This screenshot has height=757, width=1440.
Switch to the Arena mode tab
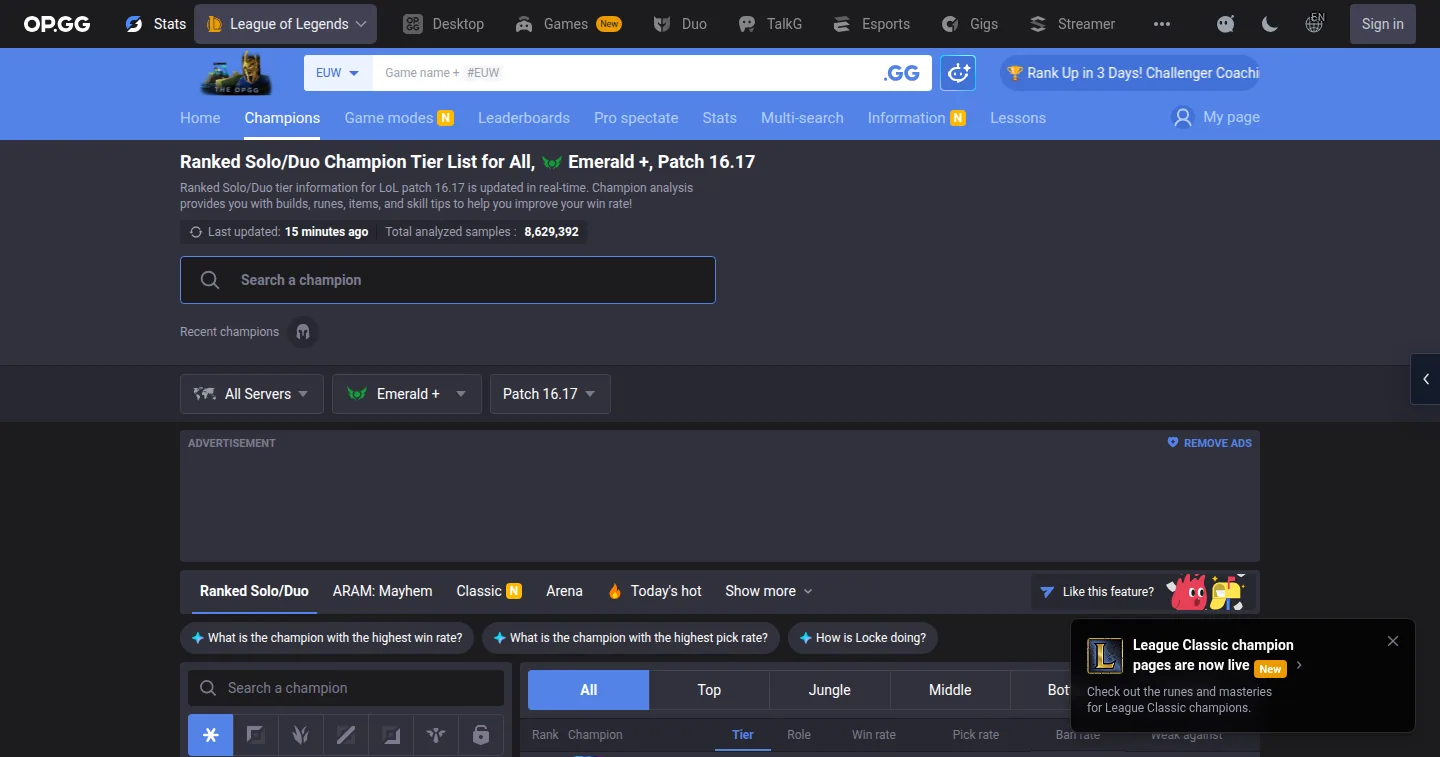pyautogui.click(x=564, y=591)
